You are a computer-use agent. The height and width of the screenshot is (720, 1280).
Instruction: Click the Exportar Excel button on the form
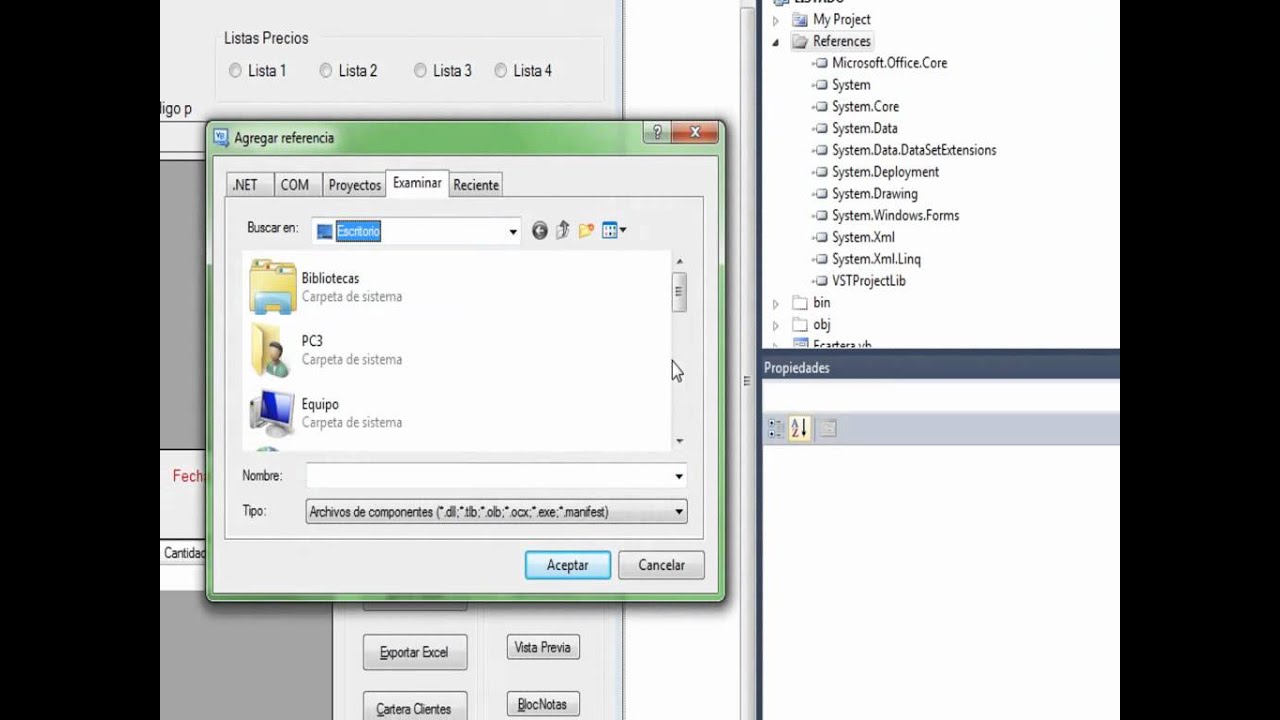(x=414, y=652)
